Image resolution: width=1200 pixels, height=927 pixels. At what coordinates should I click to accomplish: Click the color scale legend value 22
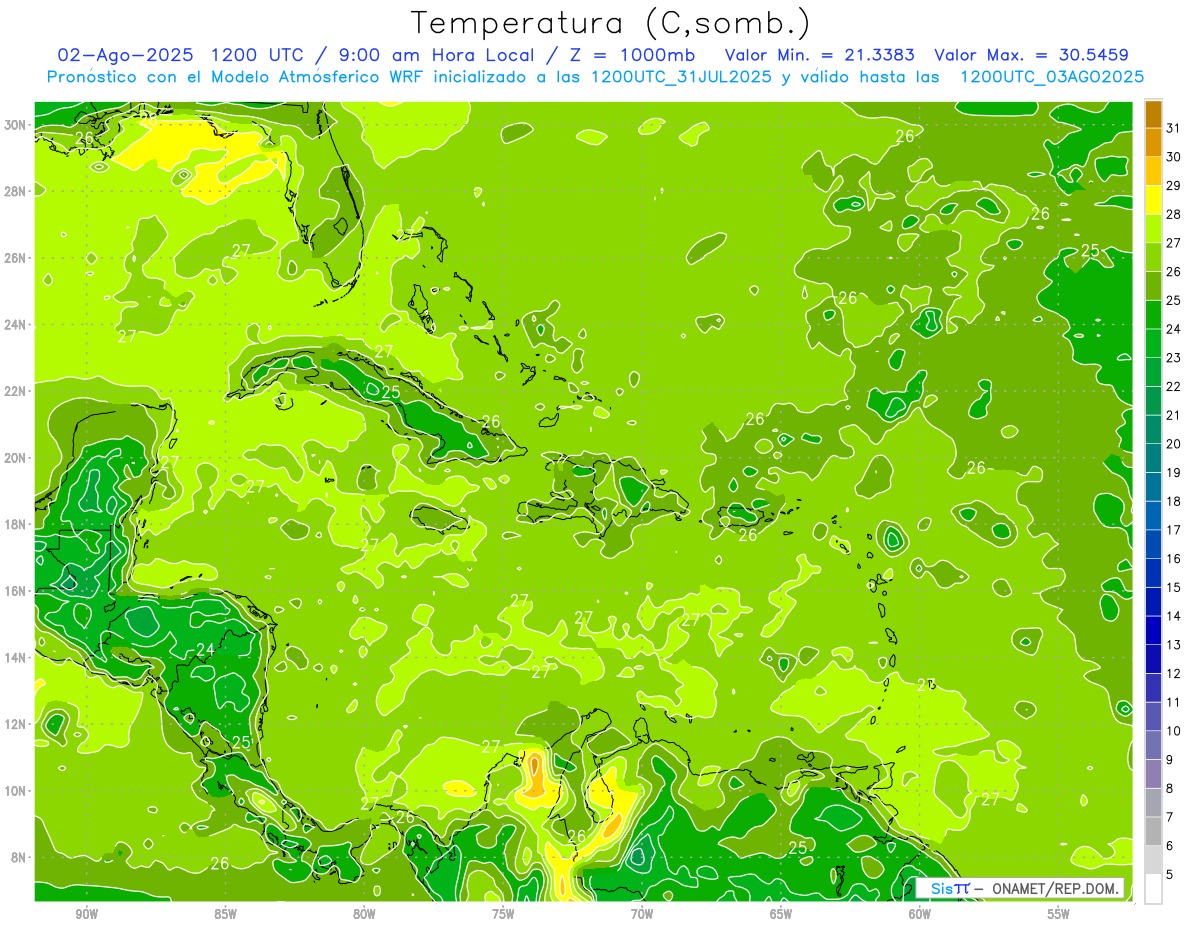pyautogui.click(x=1174, y=386)
